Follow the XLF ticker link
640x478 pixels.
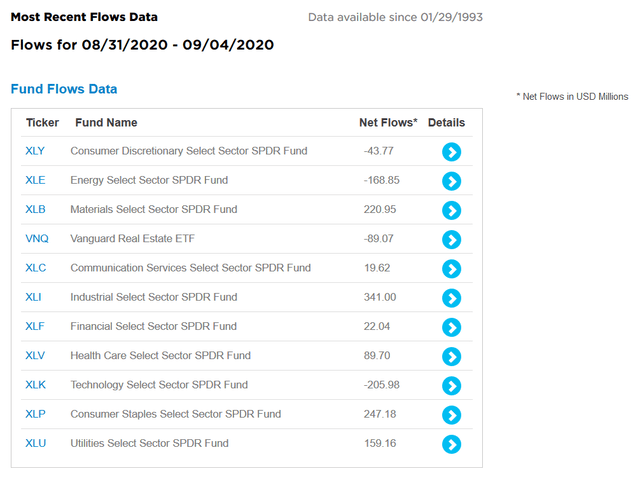(x=35, y=326)
